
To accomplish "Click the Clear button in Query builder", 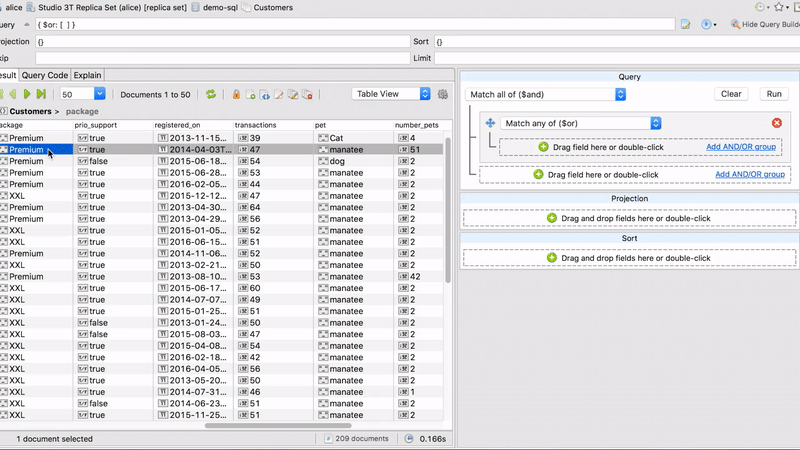I will (x=731, y=94).
